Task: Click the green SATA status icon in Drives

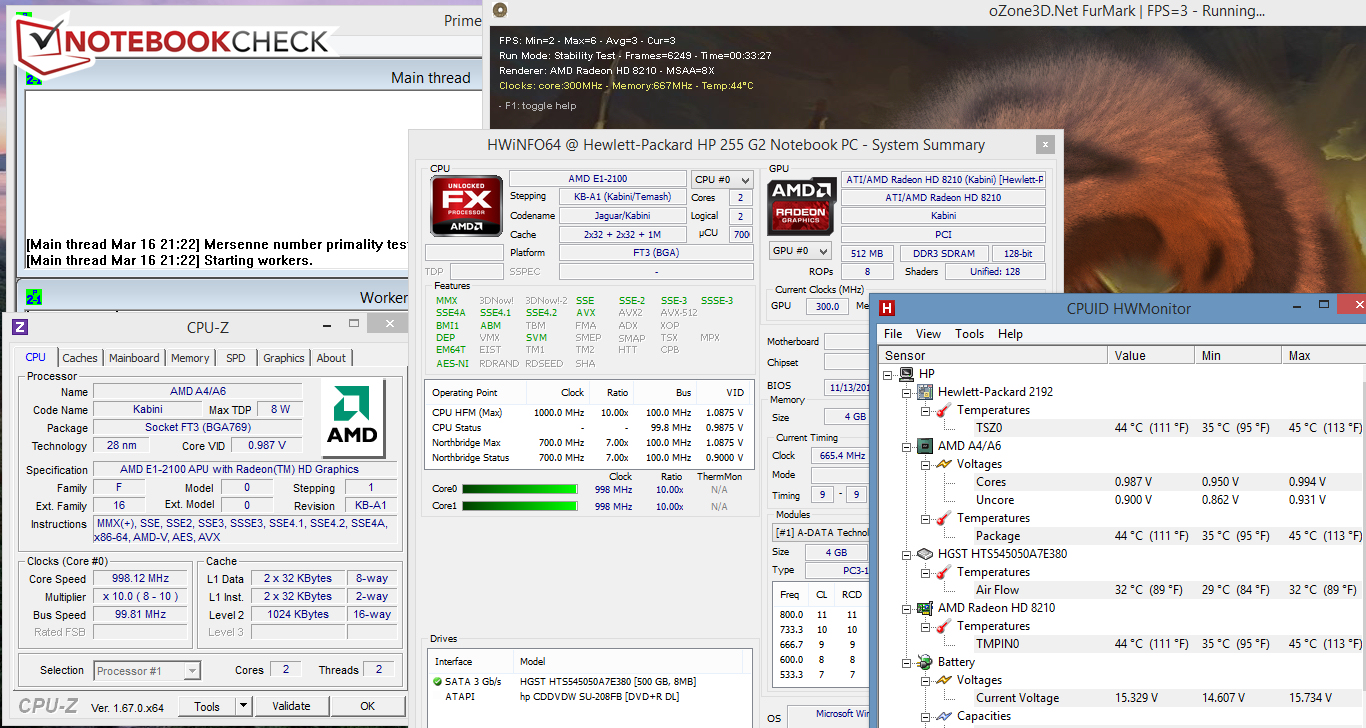Action: point(437,682)
